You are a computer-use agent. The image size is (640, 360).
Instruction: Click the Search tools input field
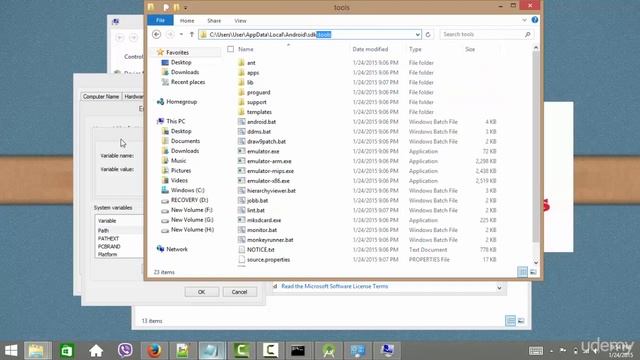click(482, 35)
